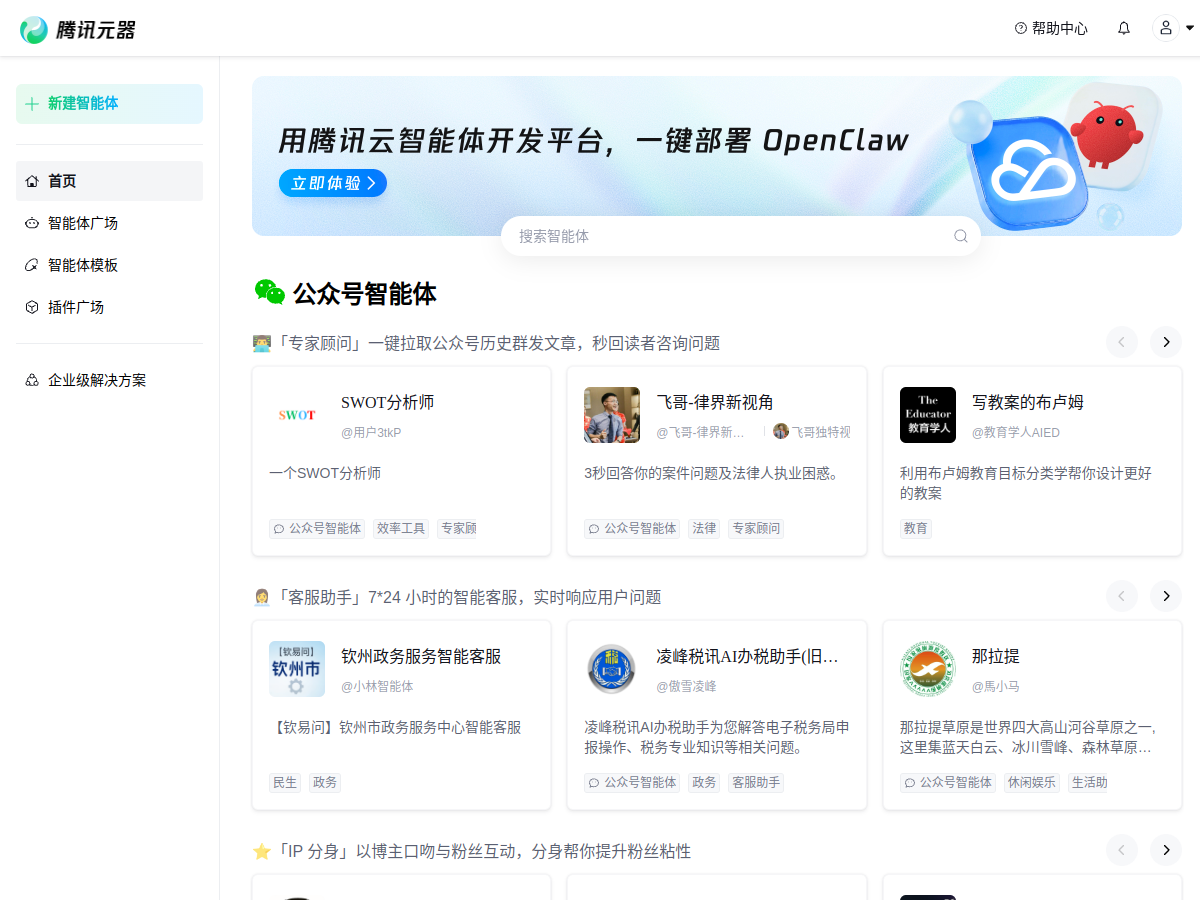Open the 写教案的布卢姆 Educator avatar
Viewport: 1200px width, 900px height.
[x=928, y=415]
